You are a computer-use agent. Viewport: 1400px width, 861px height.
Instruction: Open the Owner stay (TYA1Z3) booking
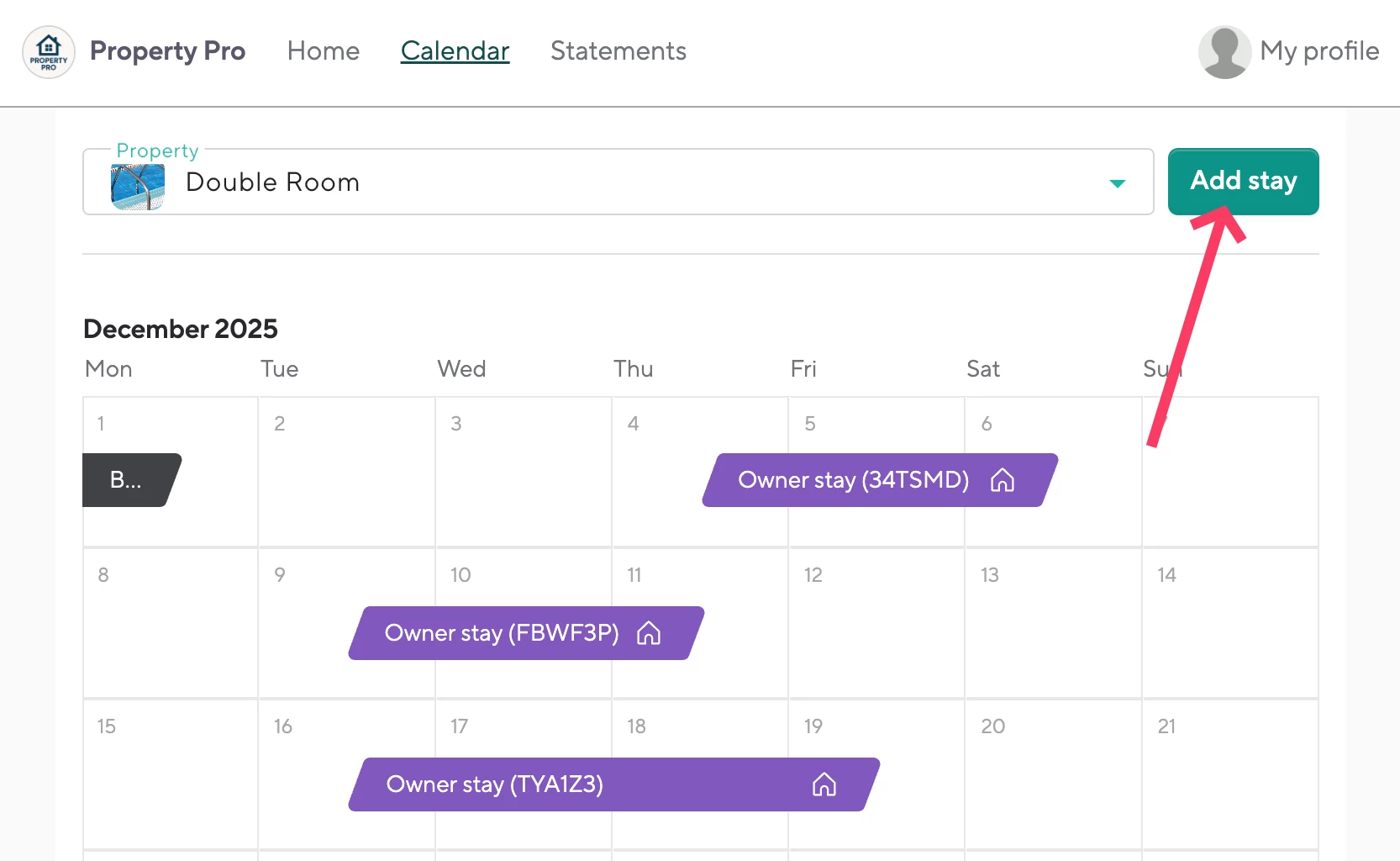614,784
